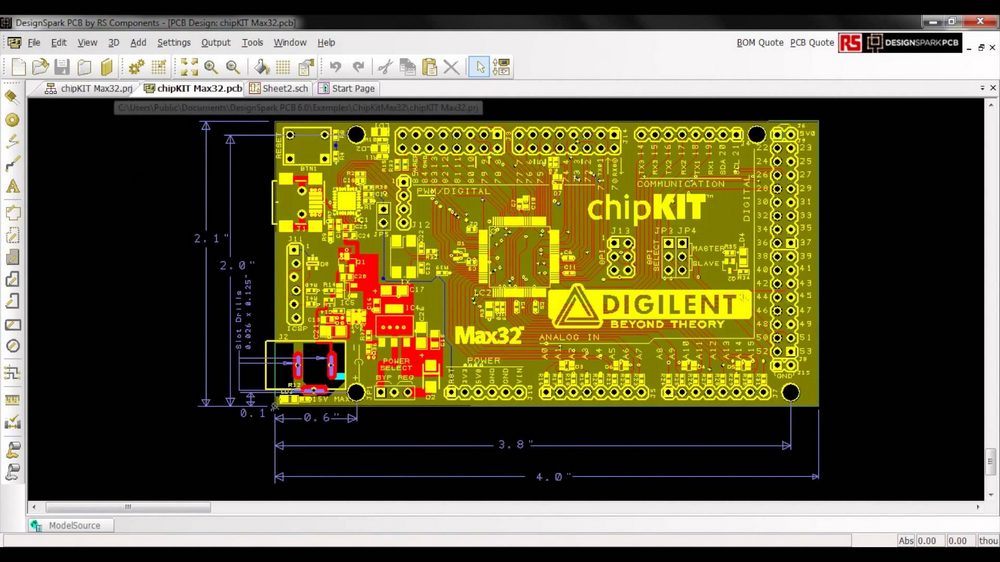Click the PCB Quote button
The image size is (1000, 562).
pyautogui.click(x=811, y=43)
